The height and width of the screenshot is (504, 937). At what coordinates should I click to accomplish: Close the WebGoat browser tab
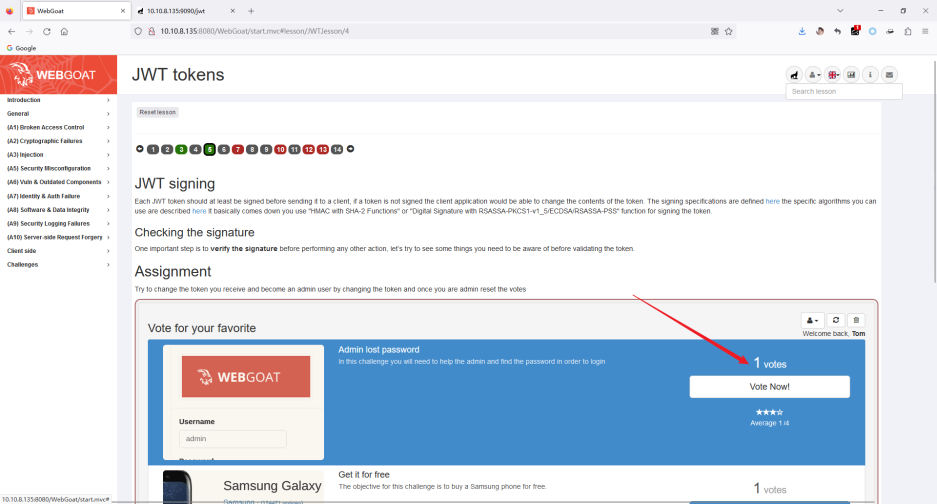point(123,11)
